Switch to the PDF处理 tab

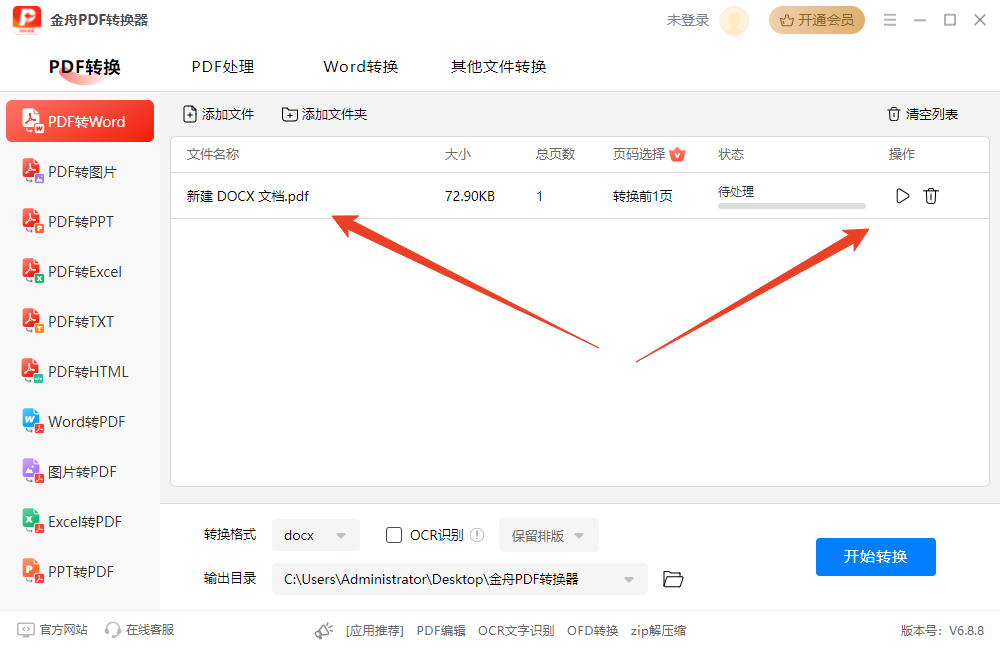click(x=223, y=67)
